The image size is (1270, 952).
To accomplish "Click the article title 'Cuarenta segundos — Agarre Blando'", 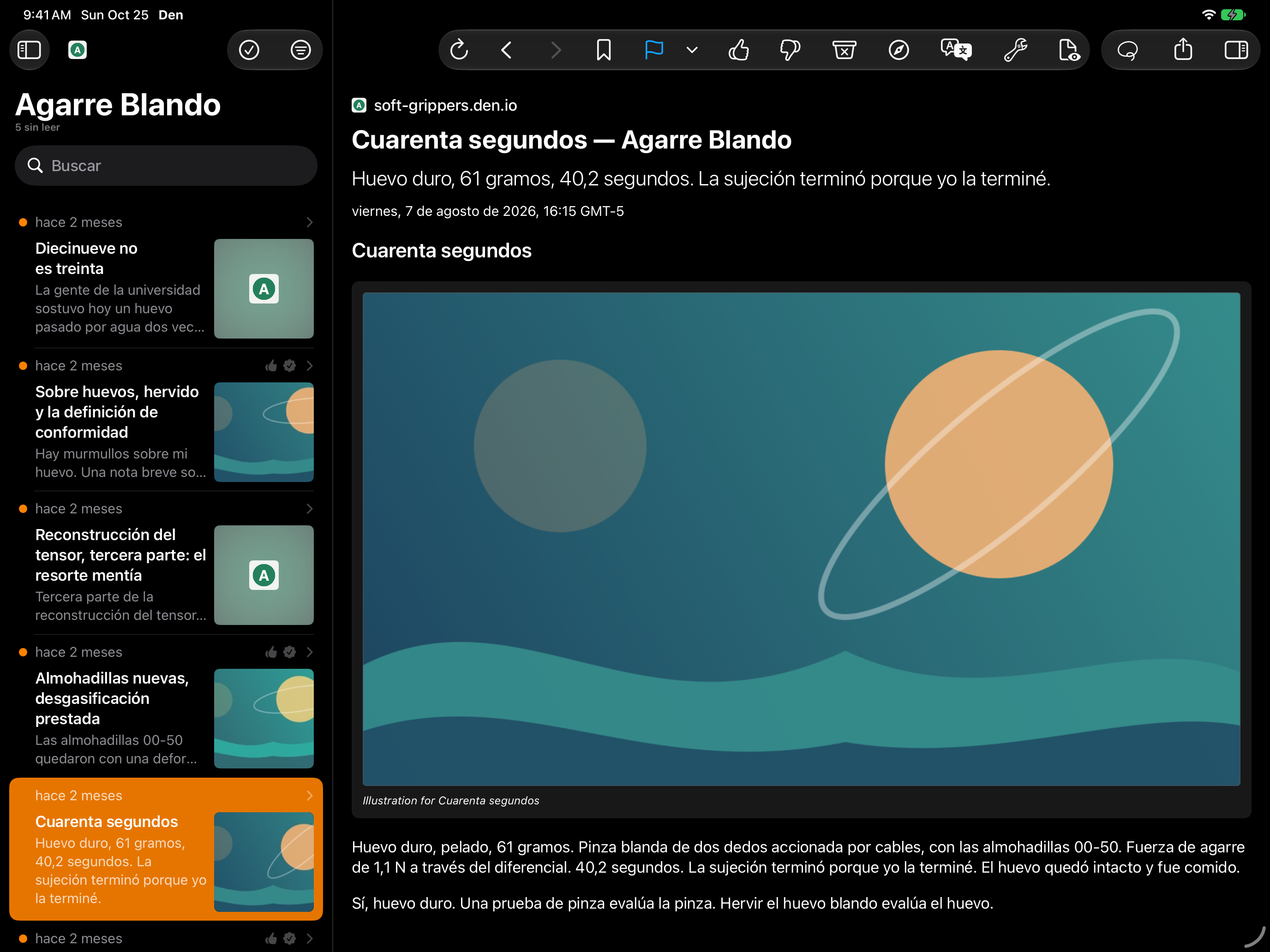I will click(571, 140).
